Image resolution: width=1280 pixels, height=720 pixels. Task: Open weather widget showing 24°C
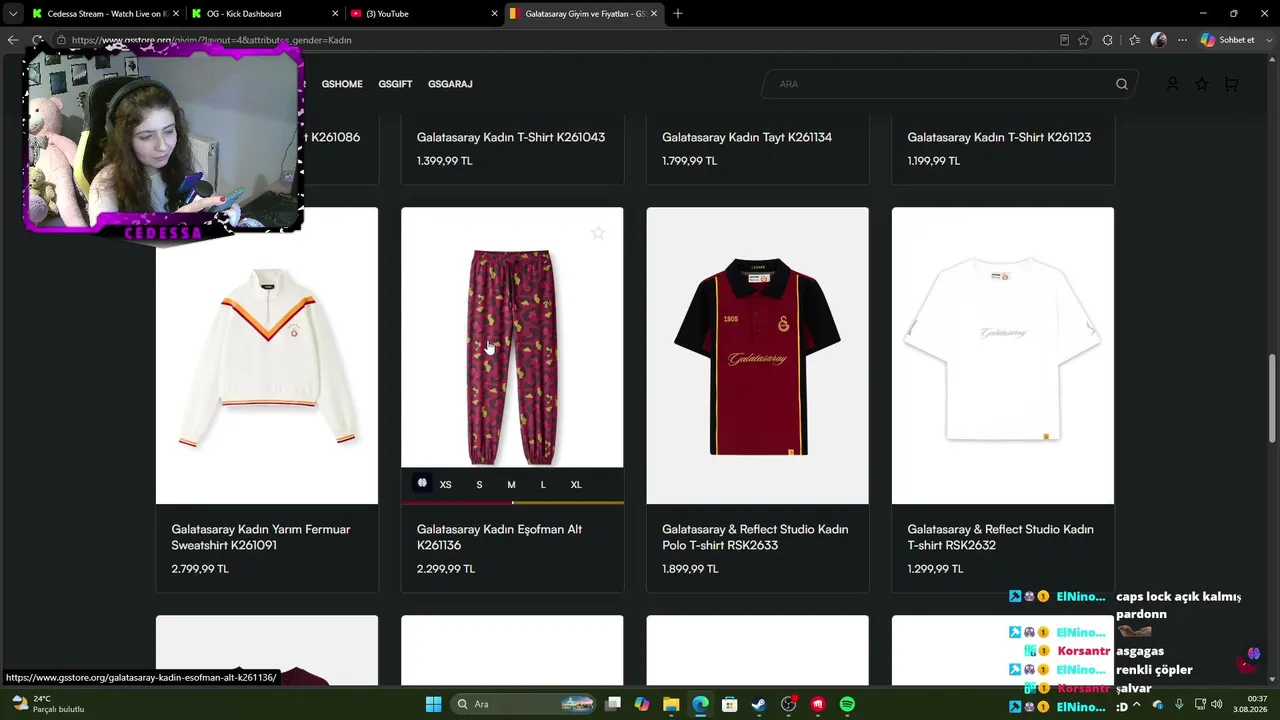(48, 704)
